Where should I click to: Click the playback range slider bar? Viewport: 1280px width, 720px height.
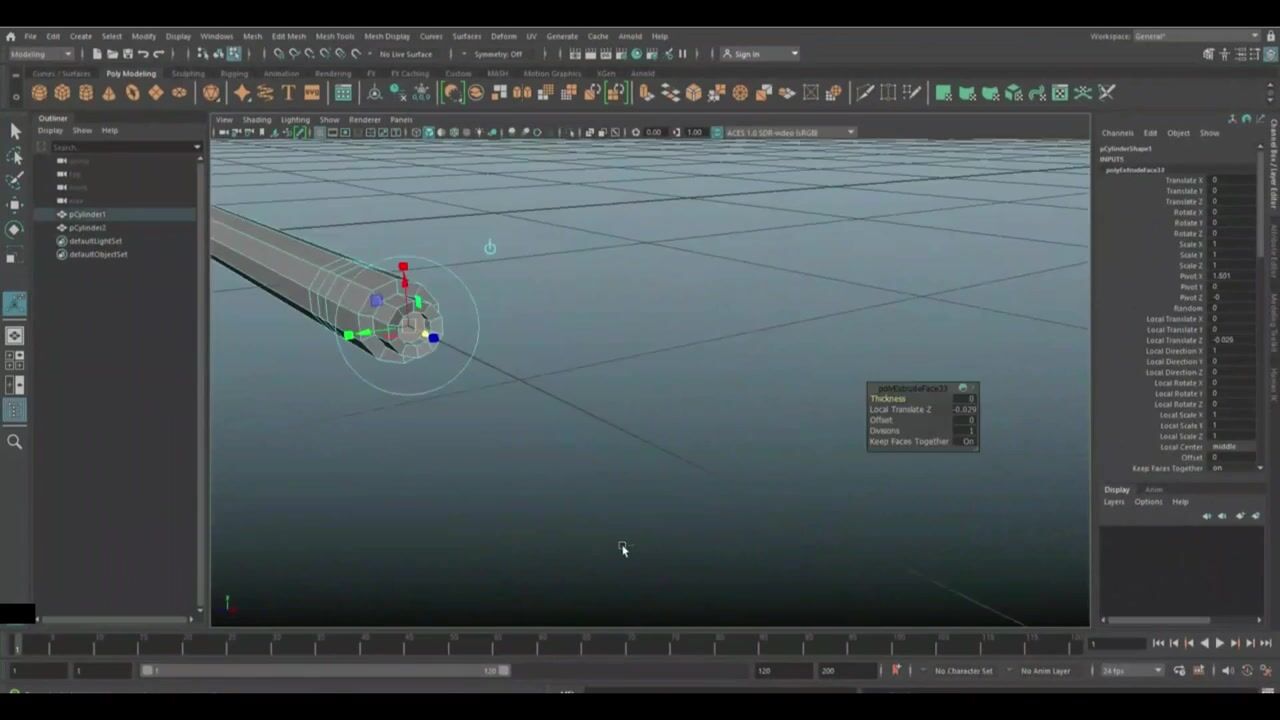(x=325, y=670)
